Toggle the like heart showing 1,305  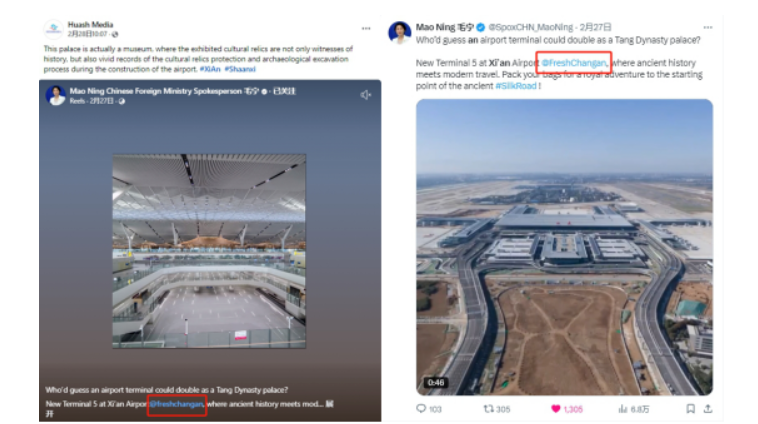click(x=557, y=408)
